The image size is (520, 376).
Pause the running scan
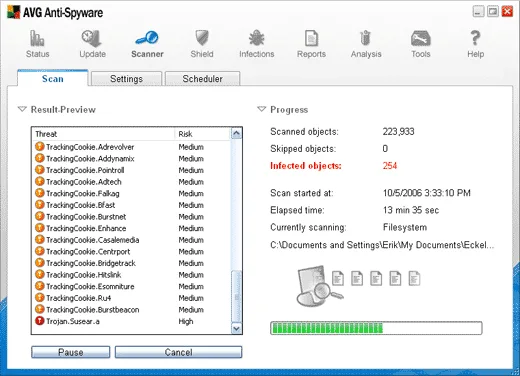(71, 352)
